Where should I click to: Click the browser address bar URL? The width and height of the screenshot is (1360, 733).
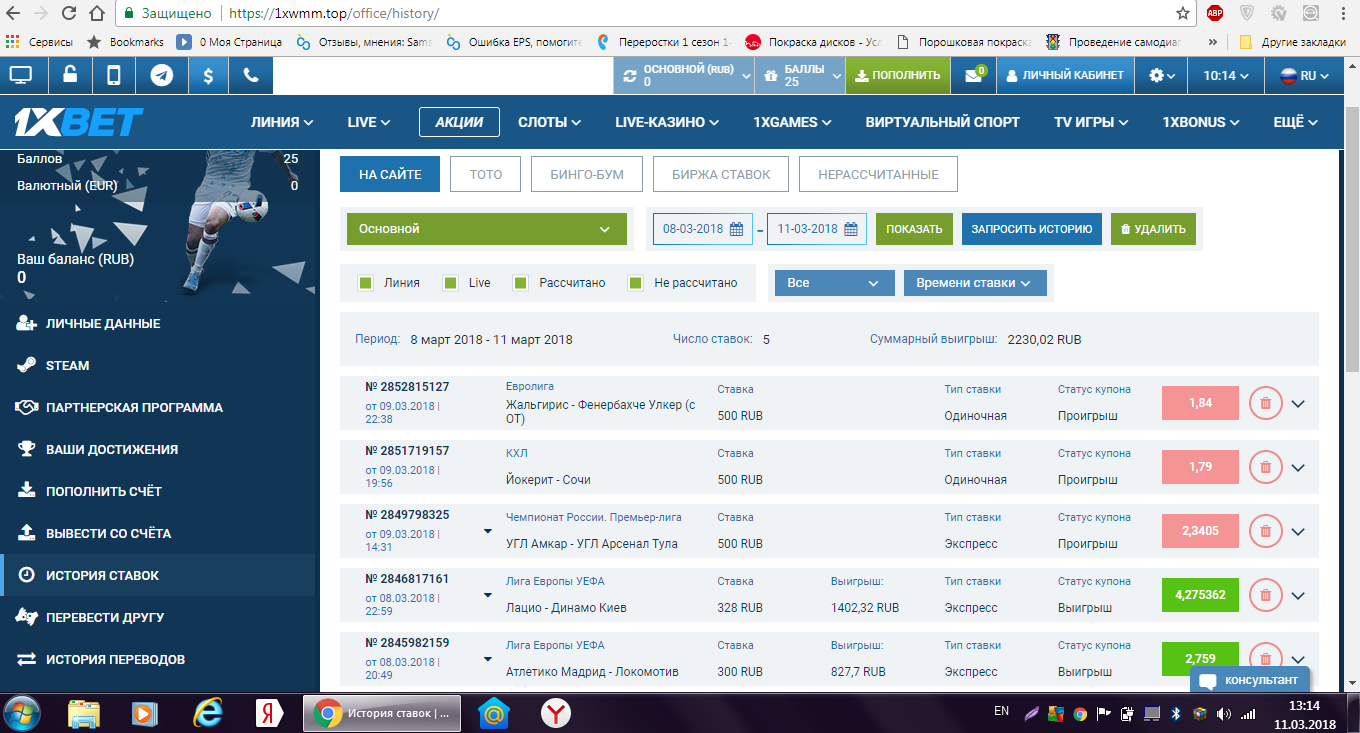pos(333,14)
